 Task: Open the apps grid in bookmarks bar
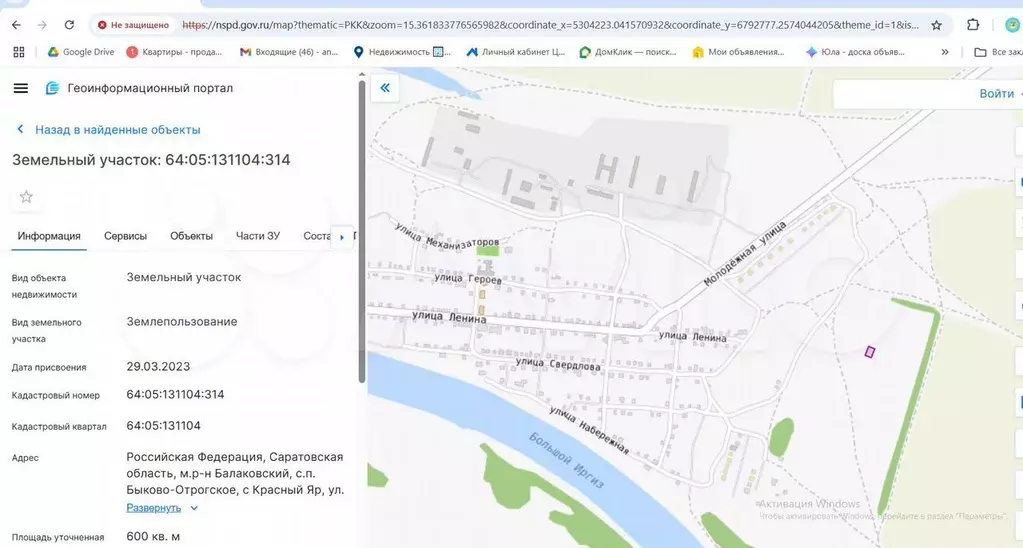pos(19,52)
